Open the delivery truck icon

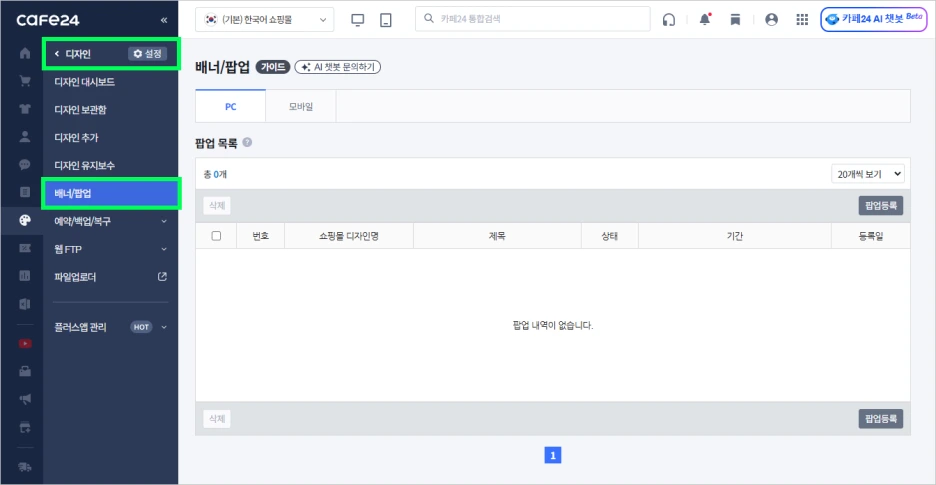[25, 466]
